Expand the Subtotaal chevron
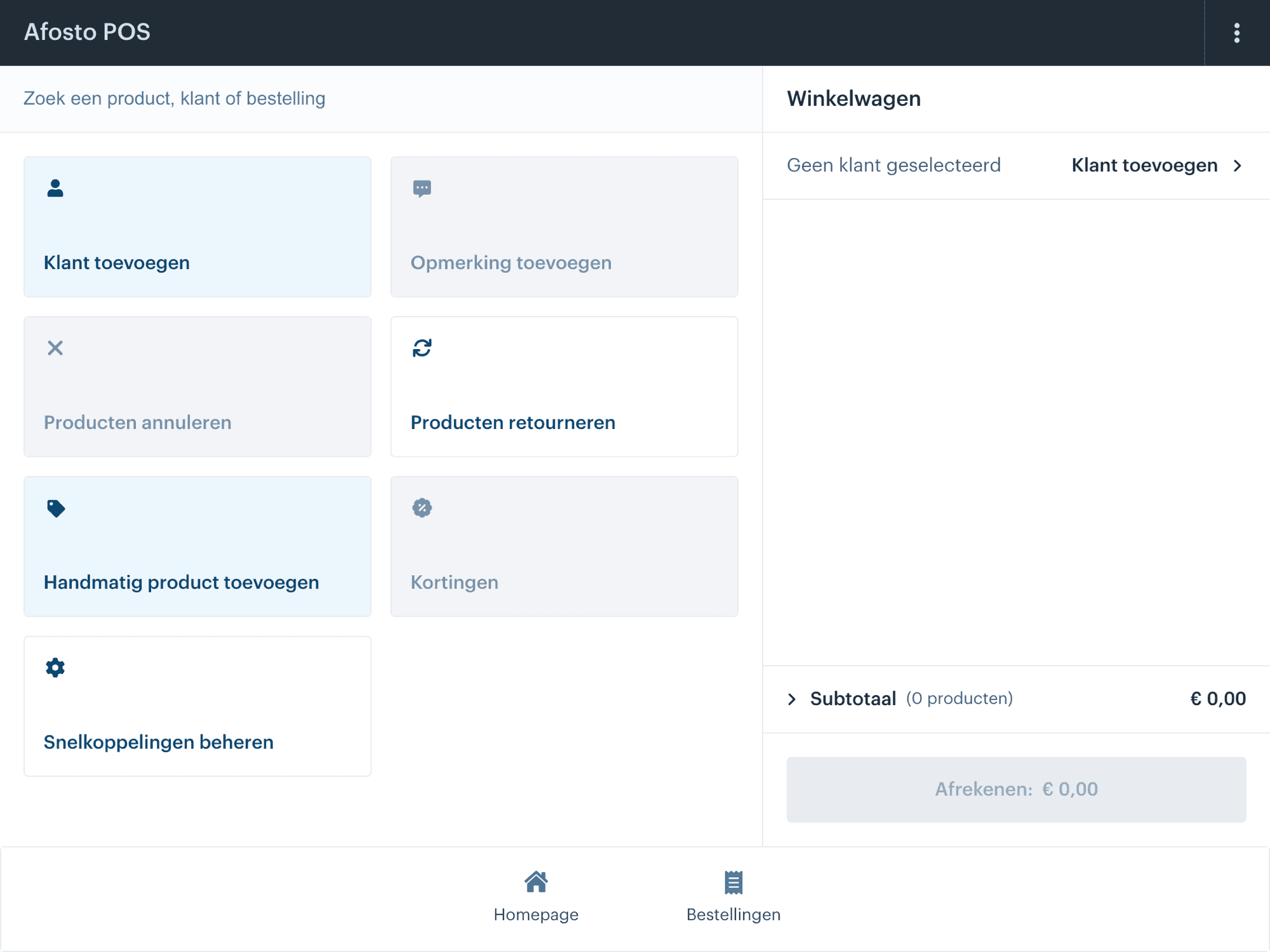The height and width of the screenshot is (952, 1270). 792,699
